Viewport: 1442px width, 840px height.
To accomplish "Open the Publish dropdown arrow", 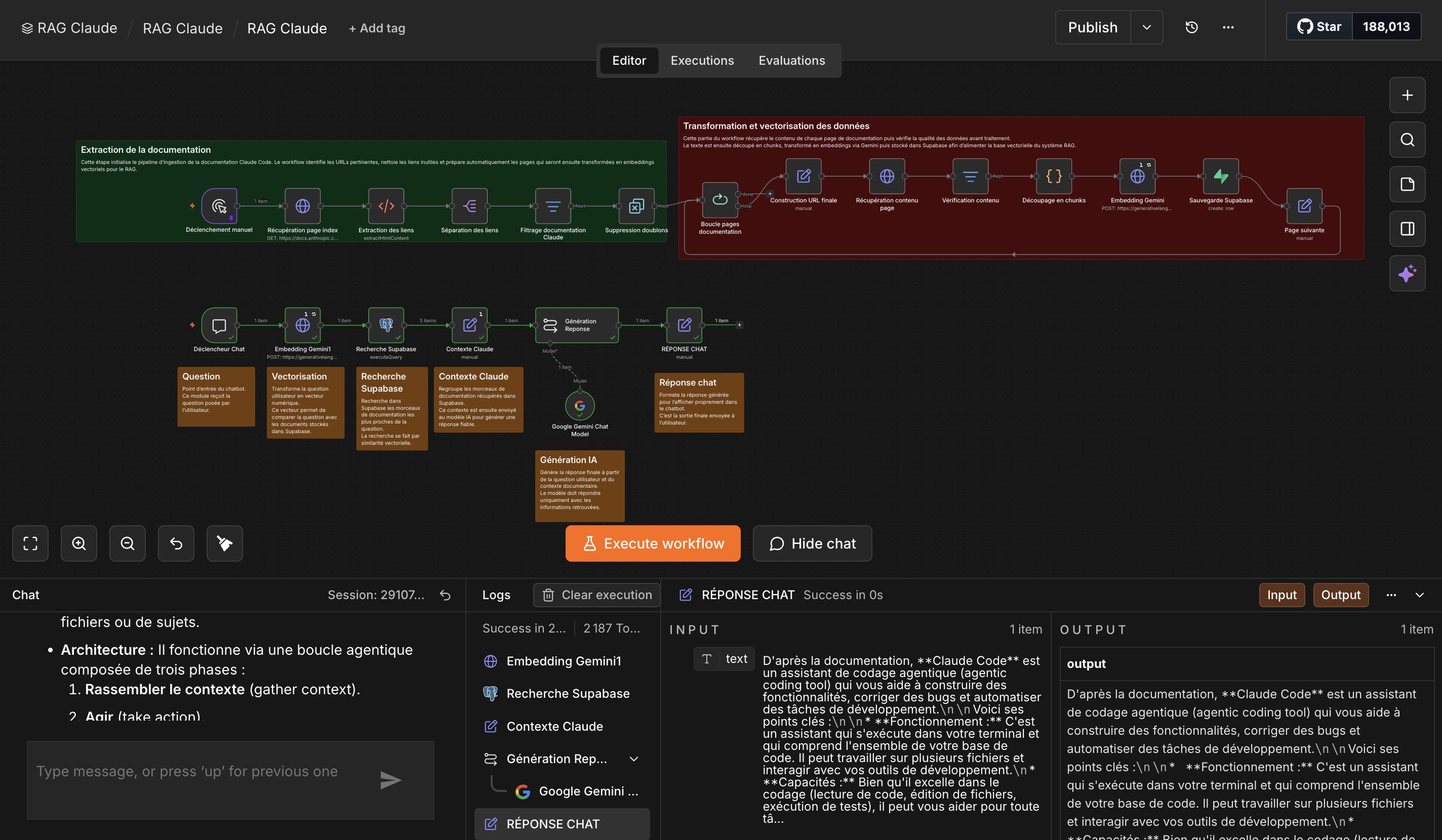I will pyautogui.click(x=1147, y=27).
